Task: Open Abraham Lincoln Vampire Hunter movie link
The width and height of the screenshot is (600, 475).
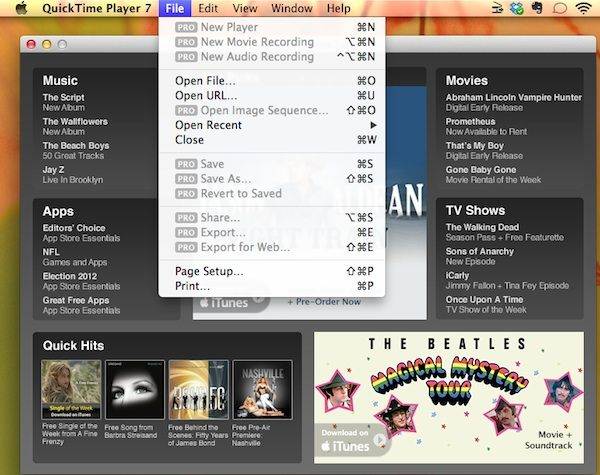Action: 514,102
